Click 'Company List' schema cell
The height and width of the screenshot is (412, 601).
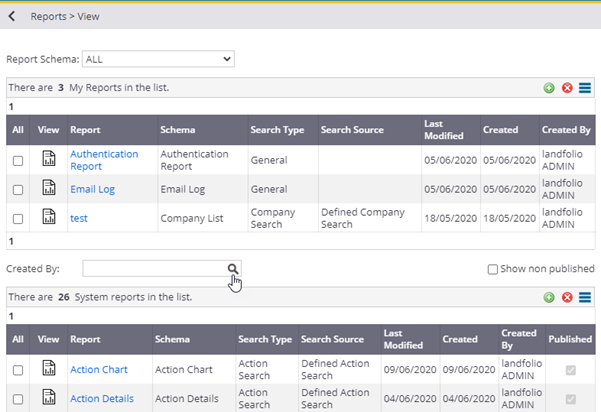(x=192, y=218)
